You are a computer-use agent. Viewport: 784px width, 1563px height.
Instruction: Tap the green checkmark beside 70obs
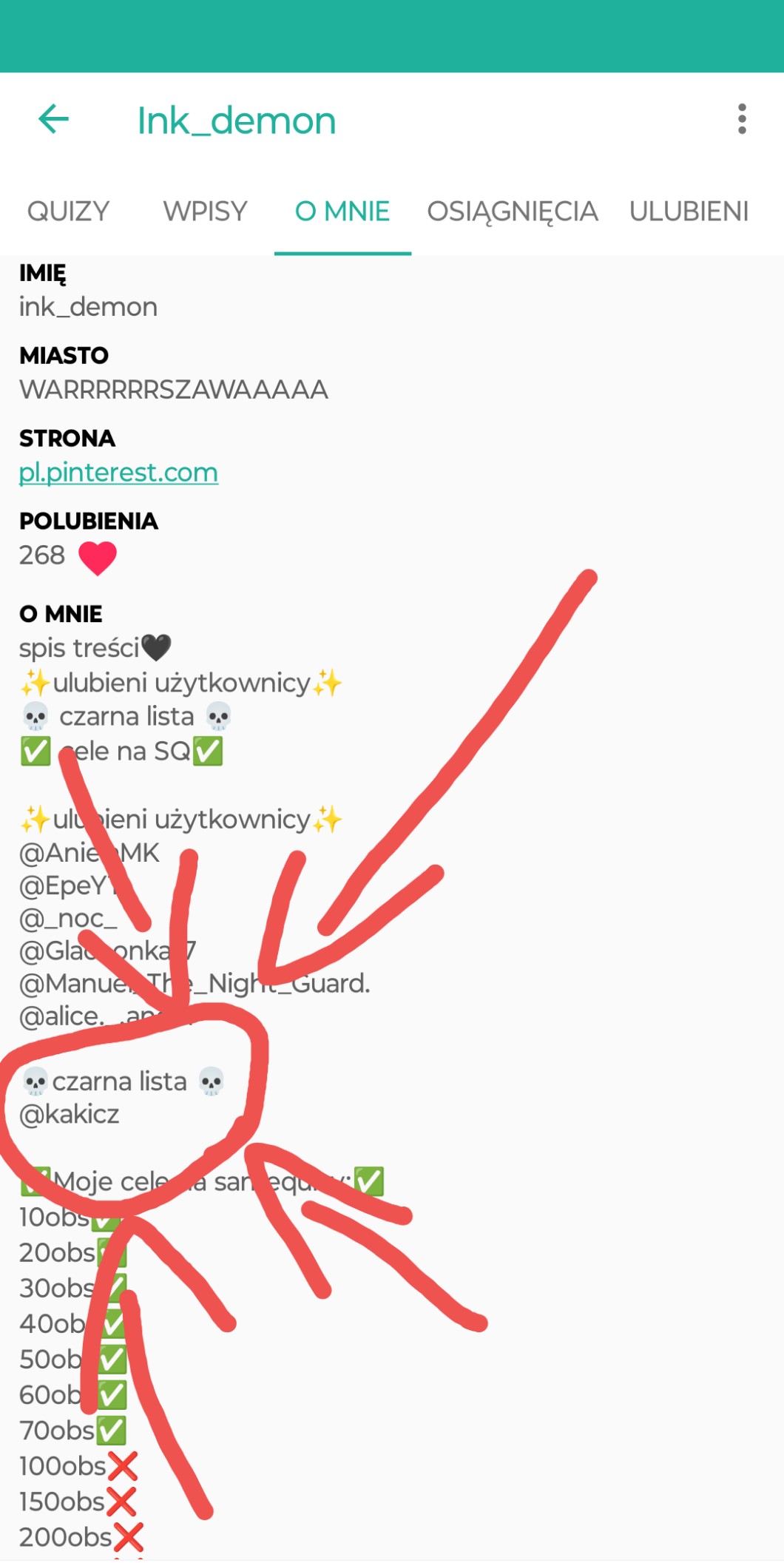click(x=111, y=1430)
